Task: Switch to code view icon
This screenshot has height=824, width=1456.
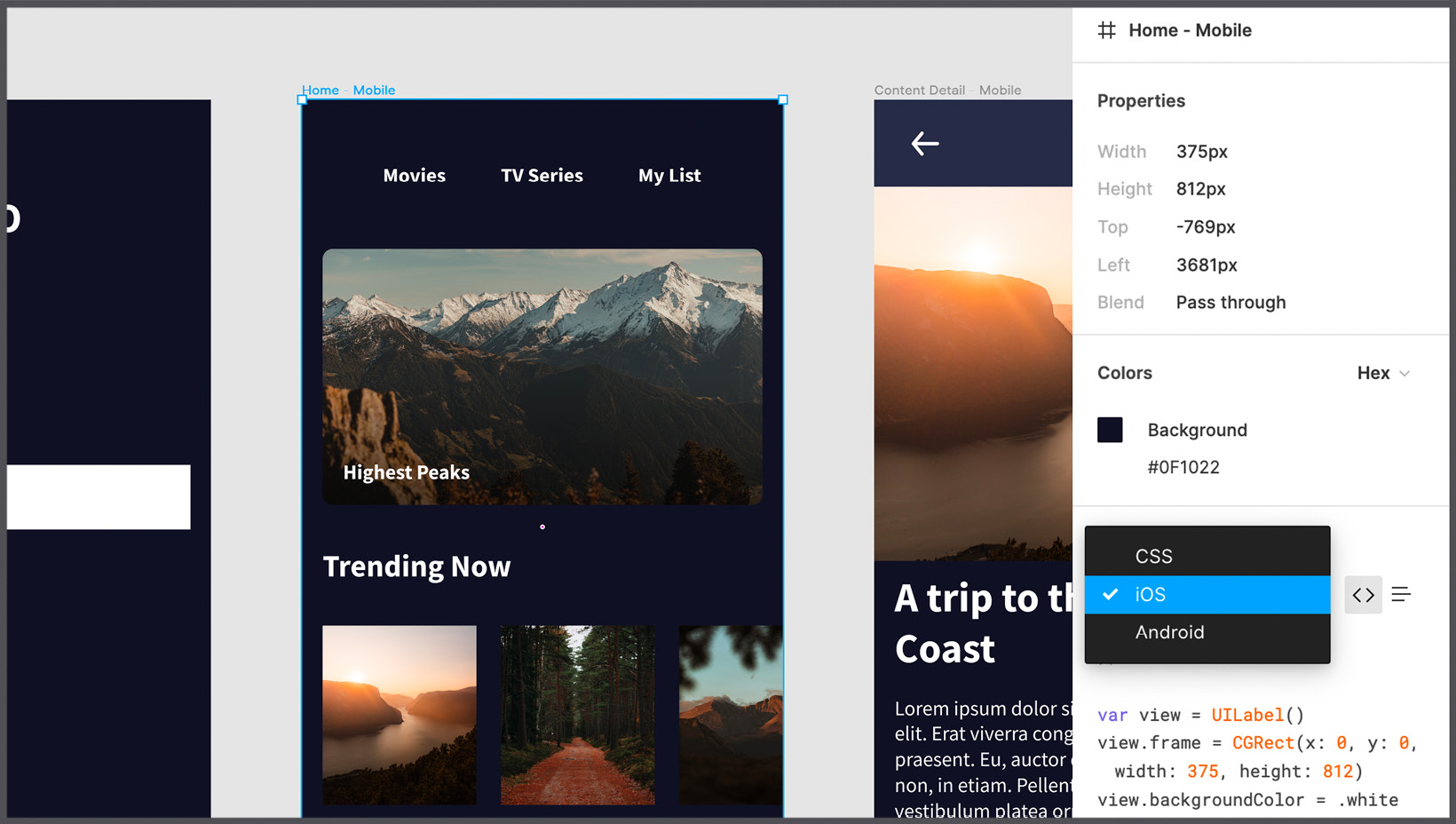Action: click(x=1363, y=595)
